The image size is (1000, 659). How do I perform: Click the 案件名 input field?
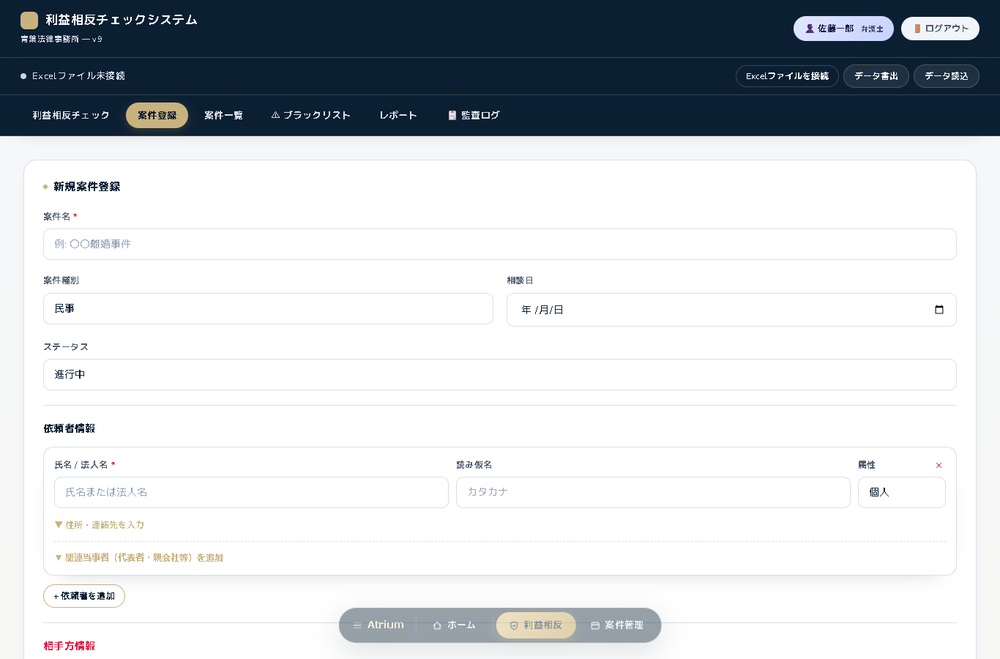[x=499, y=244]
